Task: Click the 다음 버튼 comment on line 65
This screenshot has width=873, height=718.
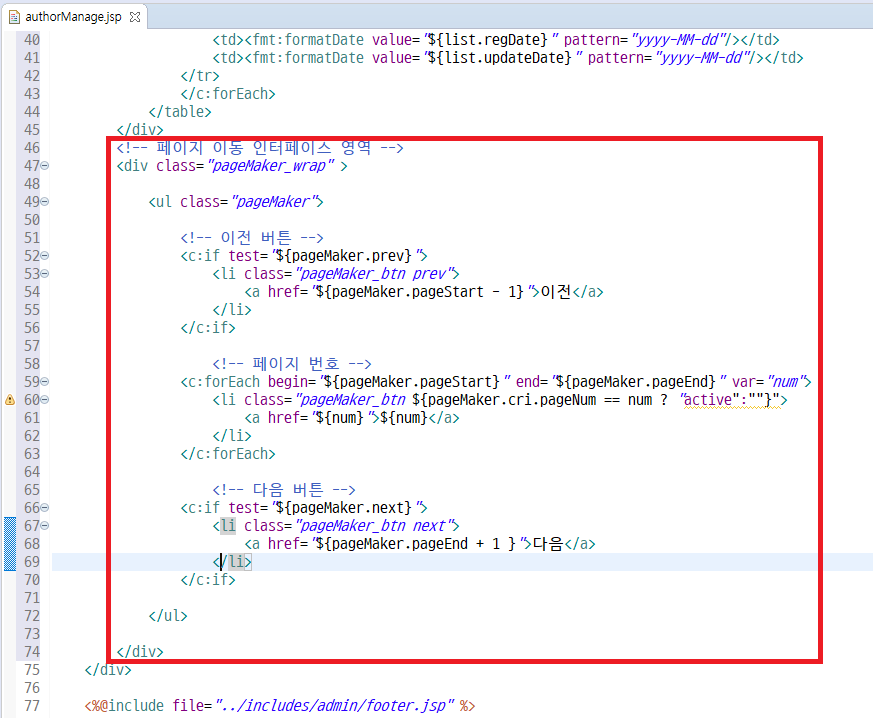Action: click(284, 490)
